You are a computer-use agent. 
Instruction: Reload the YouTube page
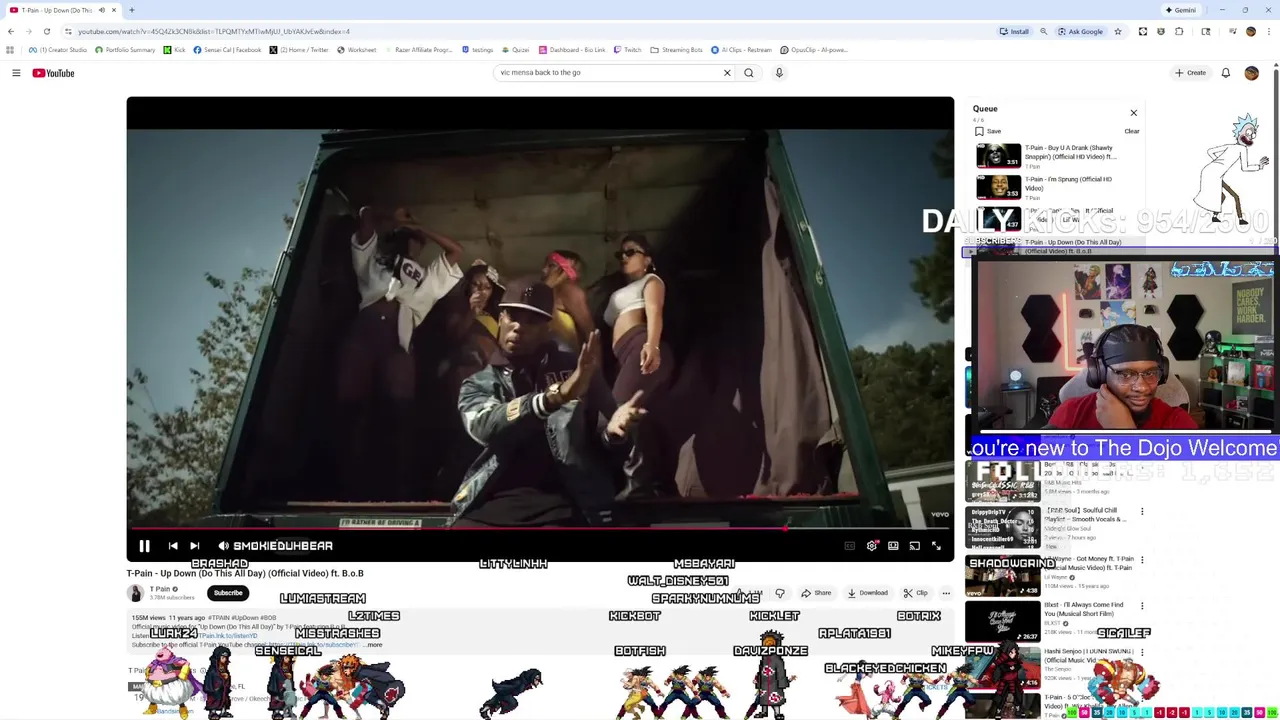(47, 31)
